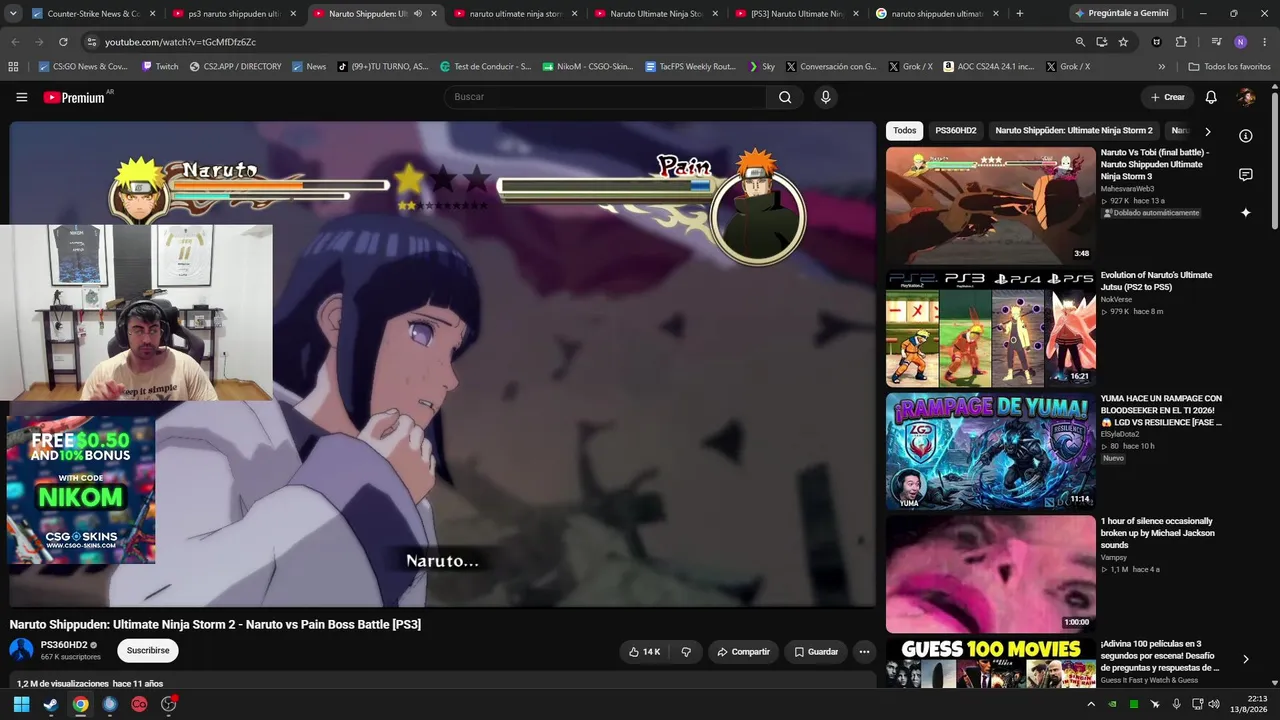The height and width of the screenshot is (720, 1280).
Task: Open the Chrome apps grid shortcut
Action: point(13,67)
